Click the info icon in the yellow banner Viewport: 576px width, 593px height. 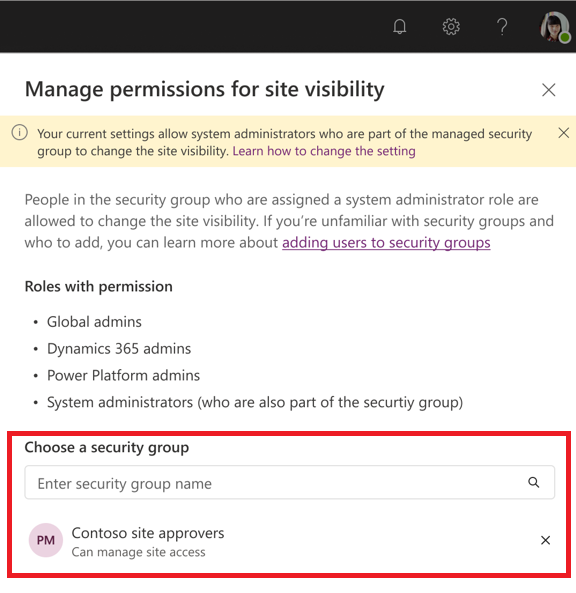19,133
